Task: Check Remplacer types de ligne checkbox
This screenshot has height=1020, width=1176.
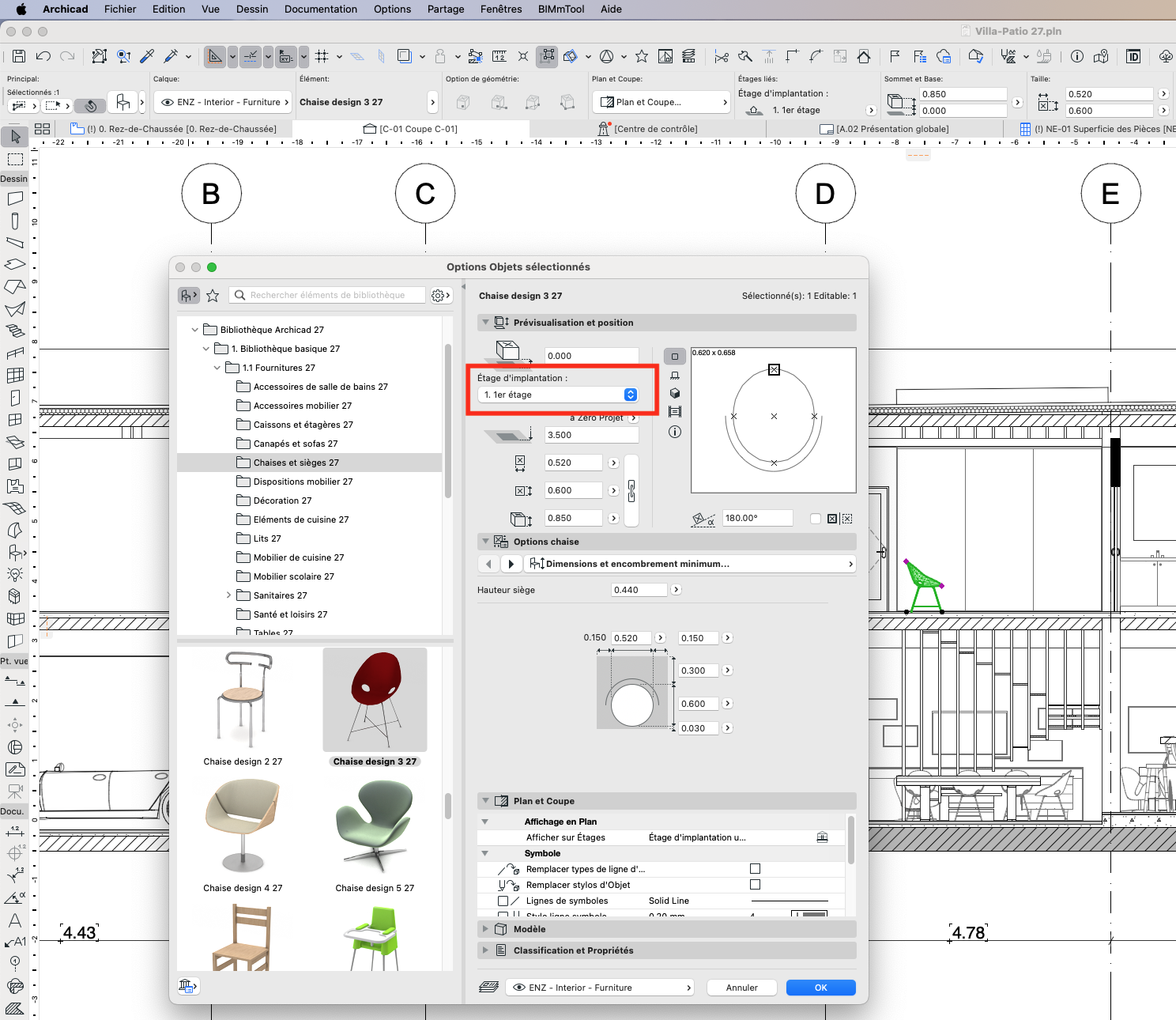Action: (x=755, y=869)
